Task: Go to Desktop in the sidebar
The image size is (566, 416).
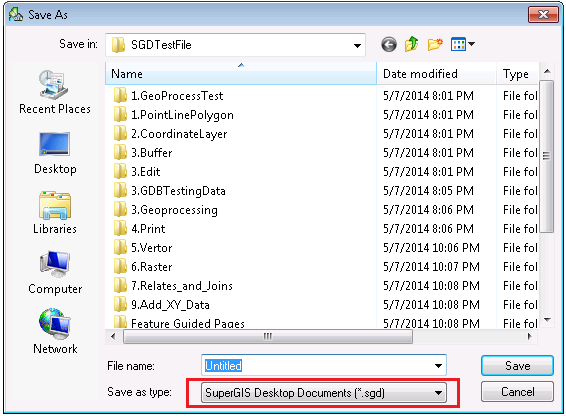Action: [55, 153]
